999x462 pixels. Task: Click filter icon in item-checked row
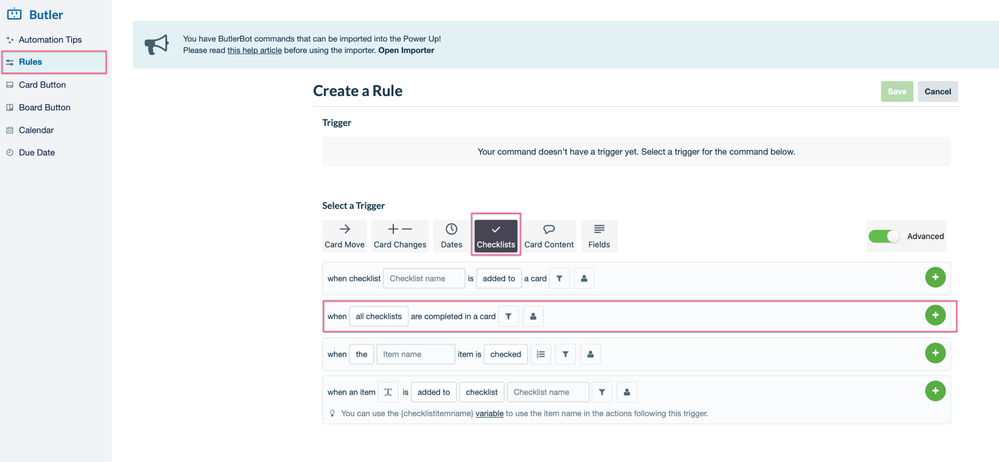click(x=565, y=354)
